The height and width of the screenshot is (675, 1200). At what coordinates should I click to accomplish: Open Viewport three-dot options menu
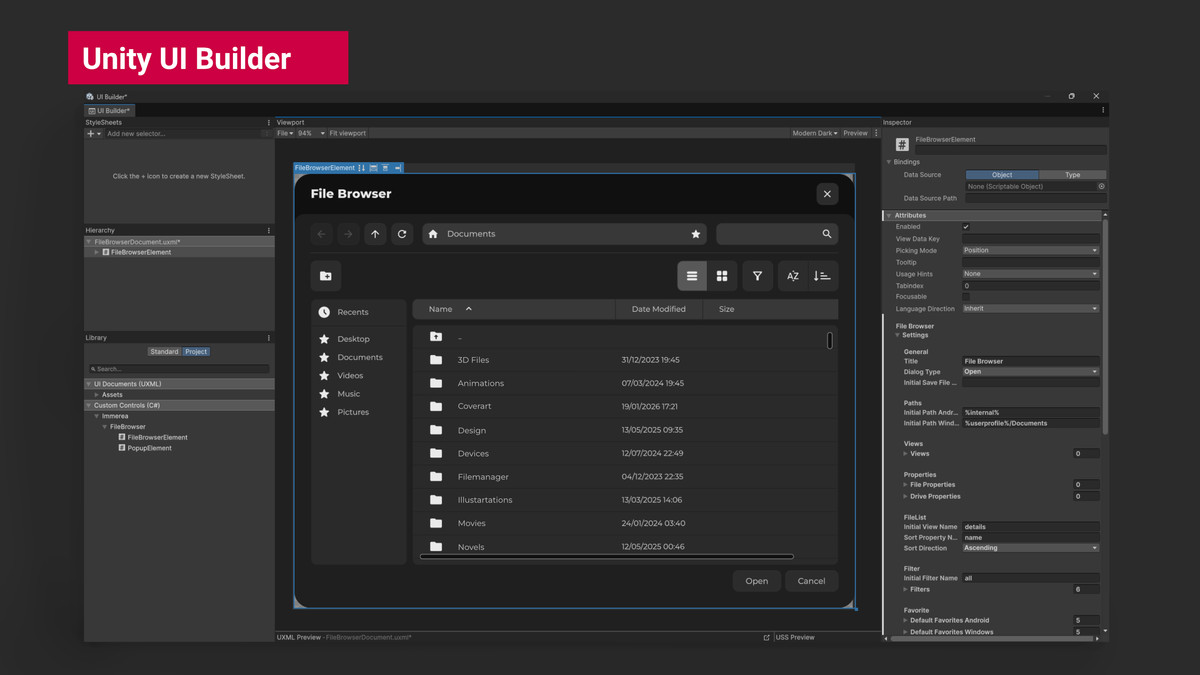pos(876,133)
